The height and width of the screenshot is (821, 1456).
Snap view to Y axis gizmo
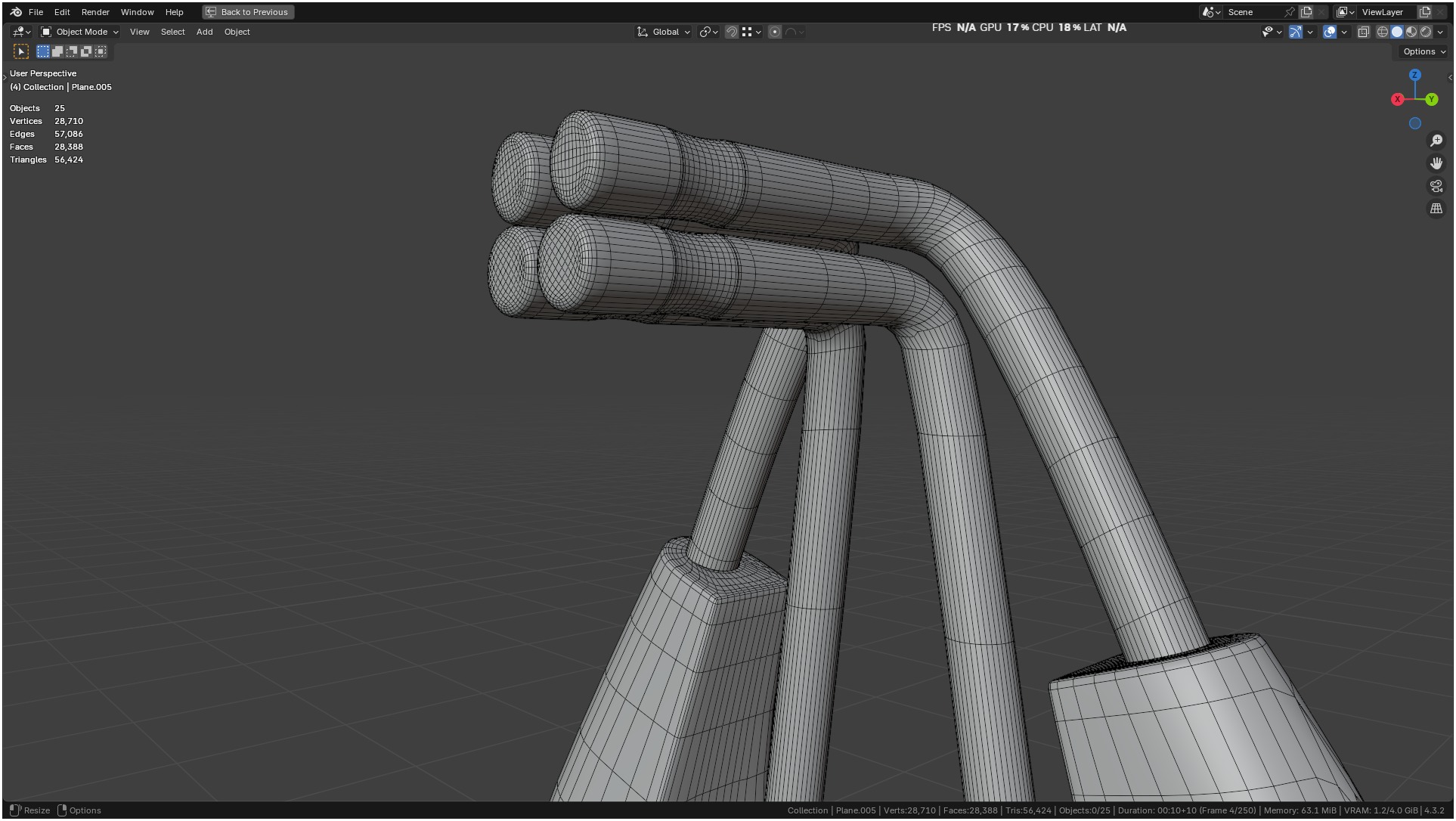point(1432,99)
